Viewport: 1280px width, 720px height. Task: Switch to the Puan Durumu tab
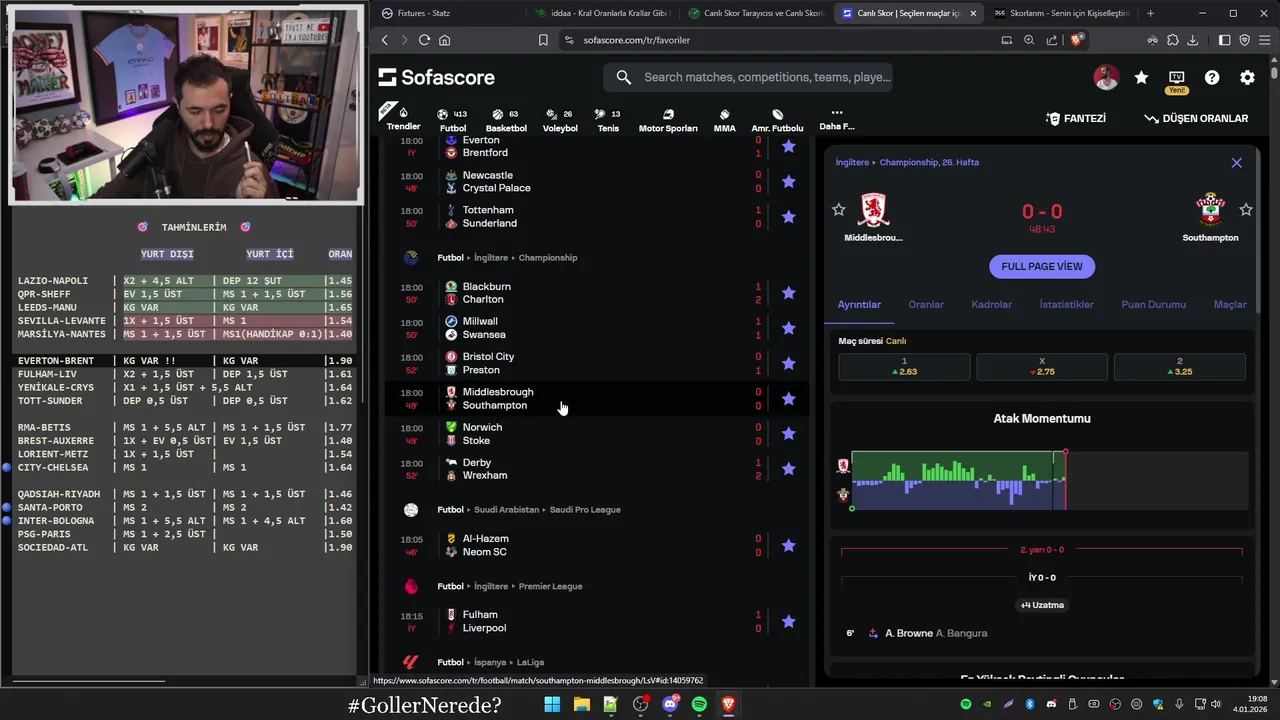(1153, 304)
